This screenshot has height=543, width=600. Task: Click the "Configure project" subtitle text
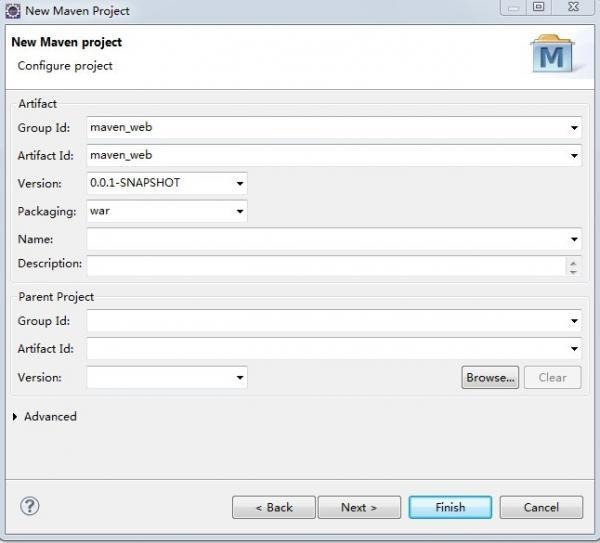click(65, 66)
